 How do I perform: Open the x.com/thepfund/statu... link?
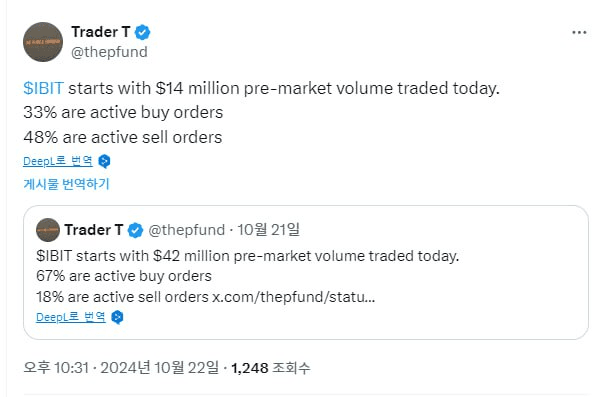(x=293, y=297)
